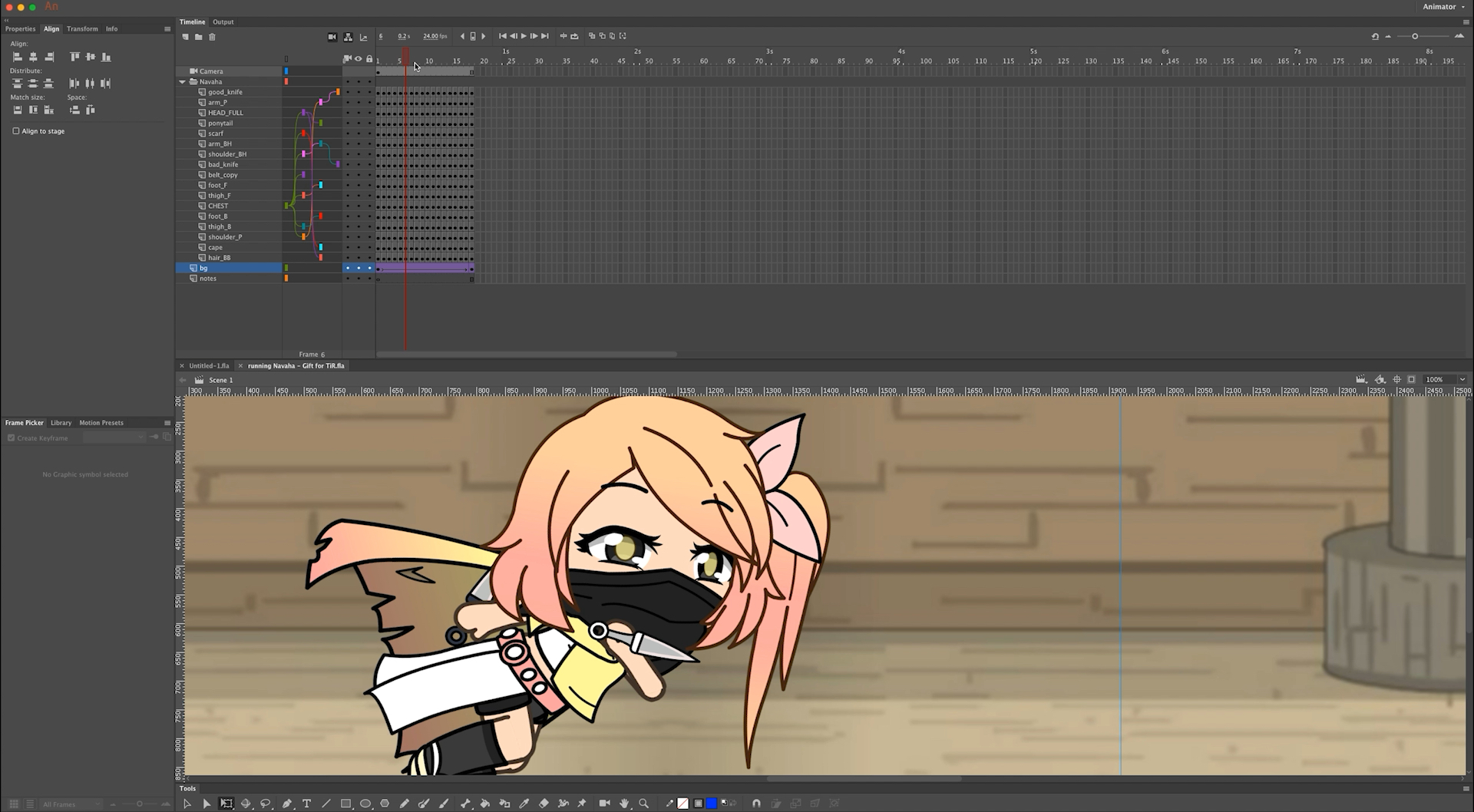Screen dimensions: 1474x812
Task: Select the Eyedropper tool
Action: pyautogui.click(x=524, y=804)
